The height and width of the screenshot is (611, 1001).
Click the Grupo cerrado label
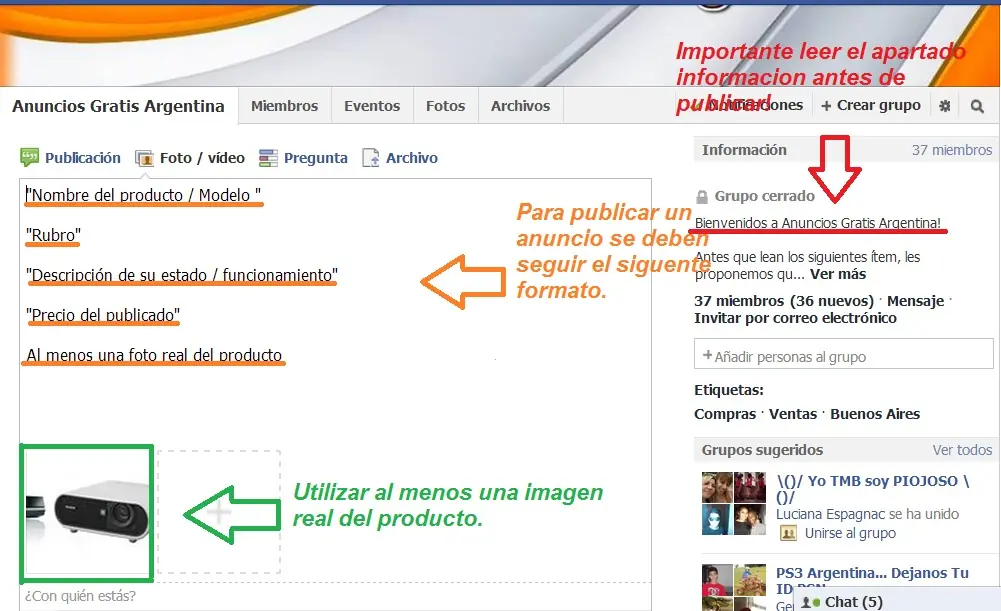pyautogui.click(x=765, y=196)
